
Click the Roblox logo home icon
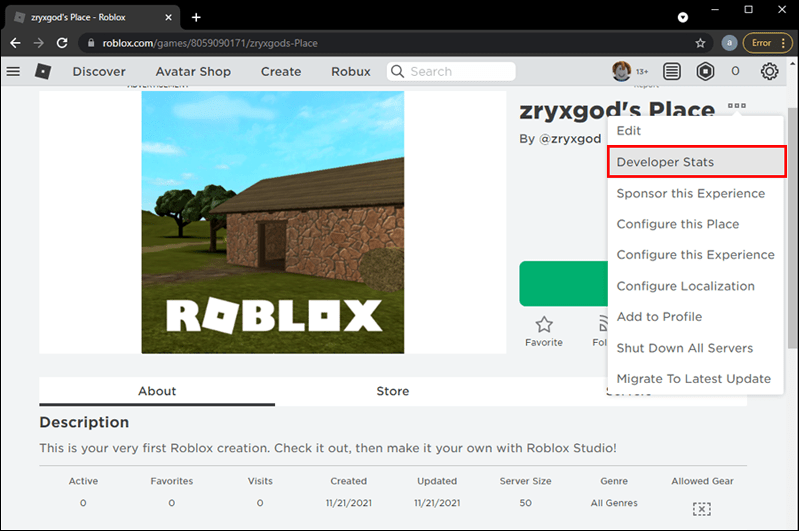click(43, 71)
